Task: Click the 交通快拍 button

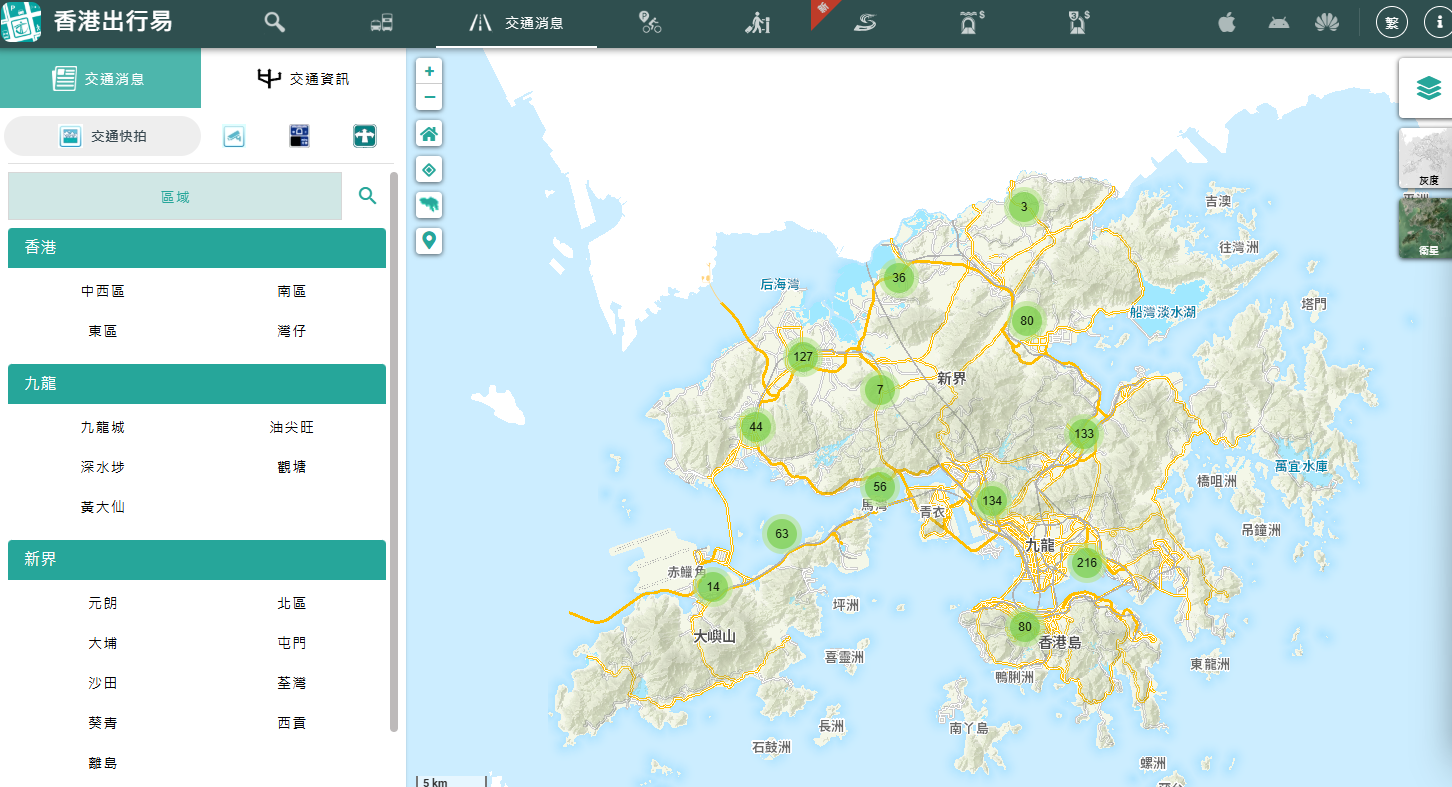Action: pyautogui.click(x=103, y=136)
